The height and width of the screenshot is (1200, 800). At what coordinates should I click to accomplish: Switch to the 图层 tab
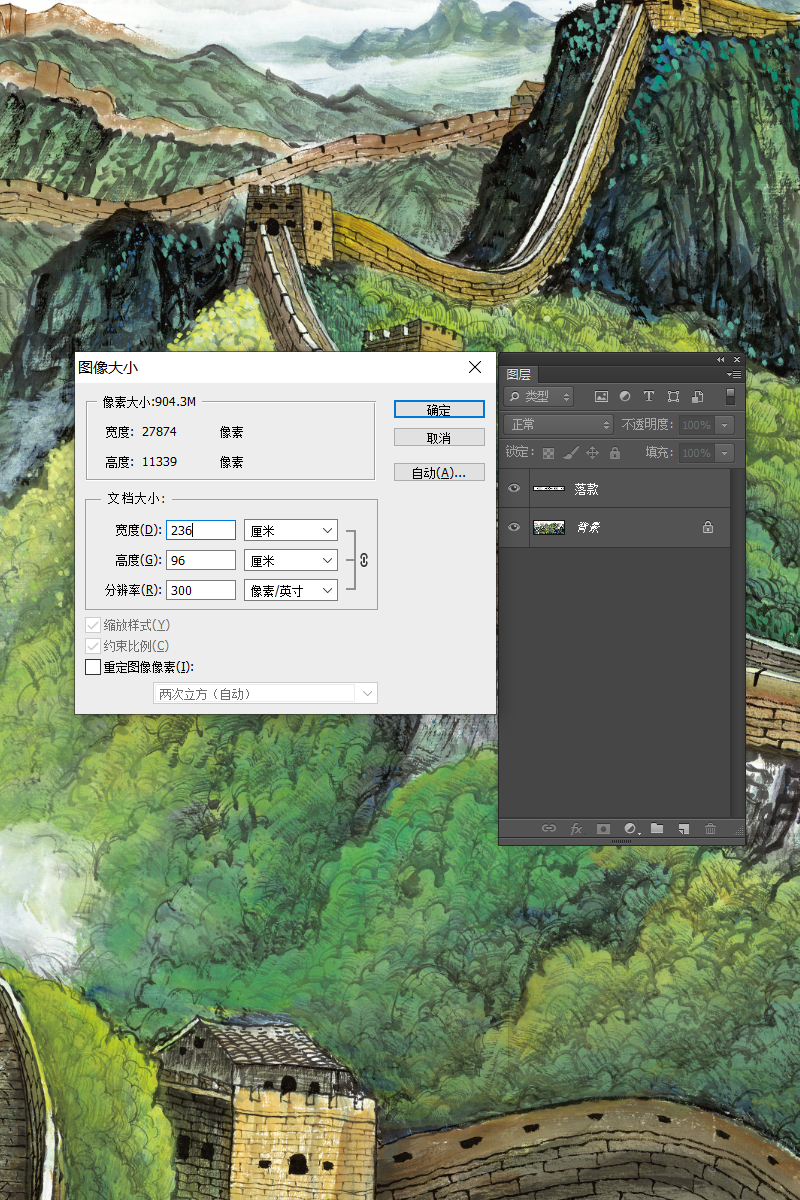(519, 375)
